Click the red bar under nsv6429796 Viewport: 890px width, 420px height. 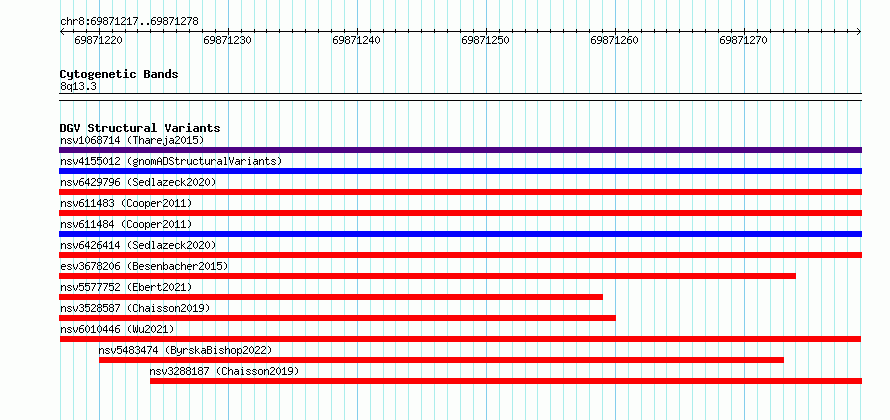[460, 192]
